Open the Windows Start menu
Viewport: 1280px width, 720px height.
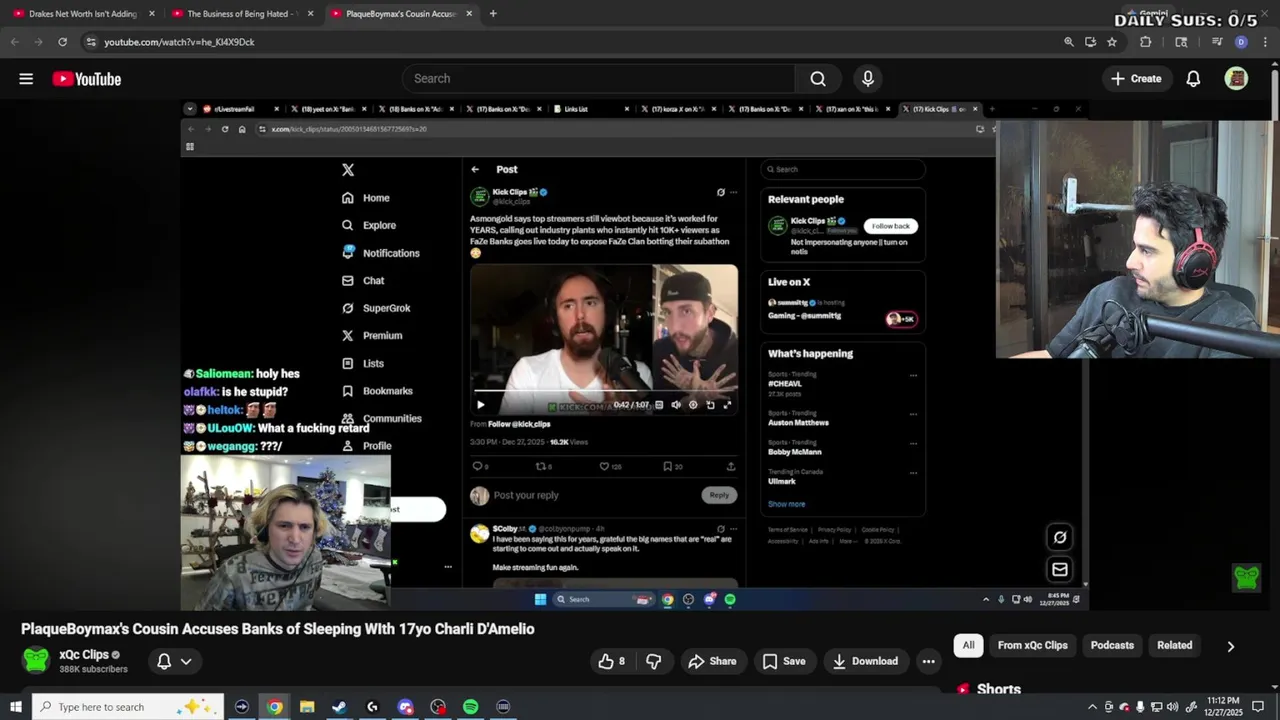pyautogui.click(x=15, y=707)
